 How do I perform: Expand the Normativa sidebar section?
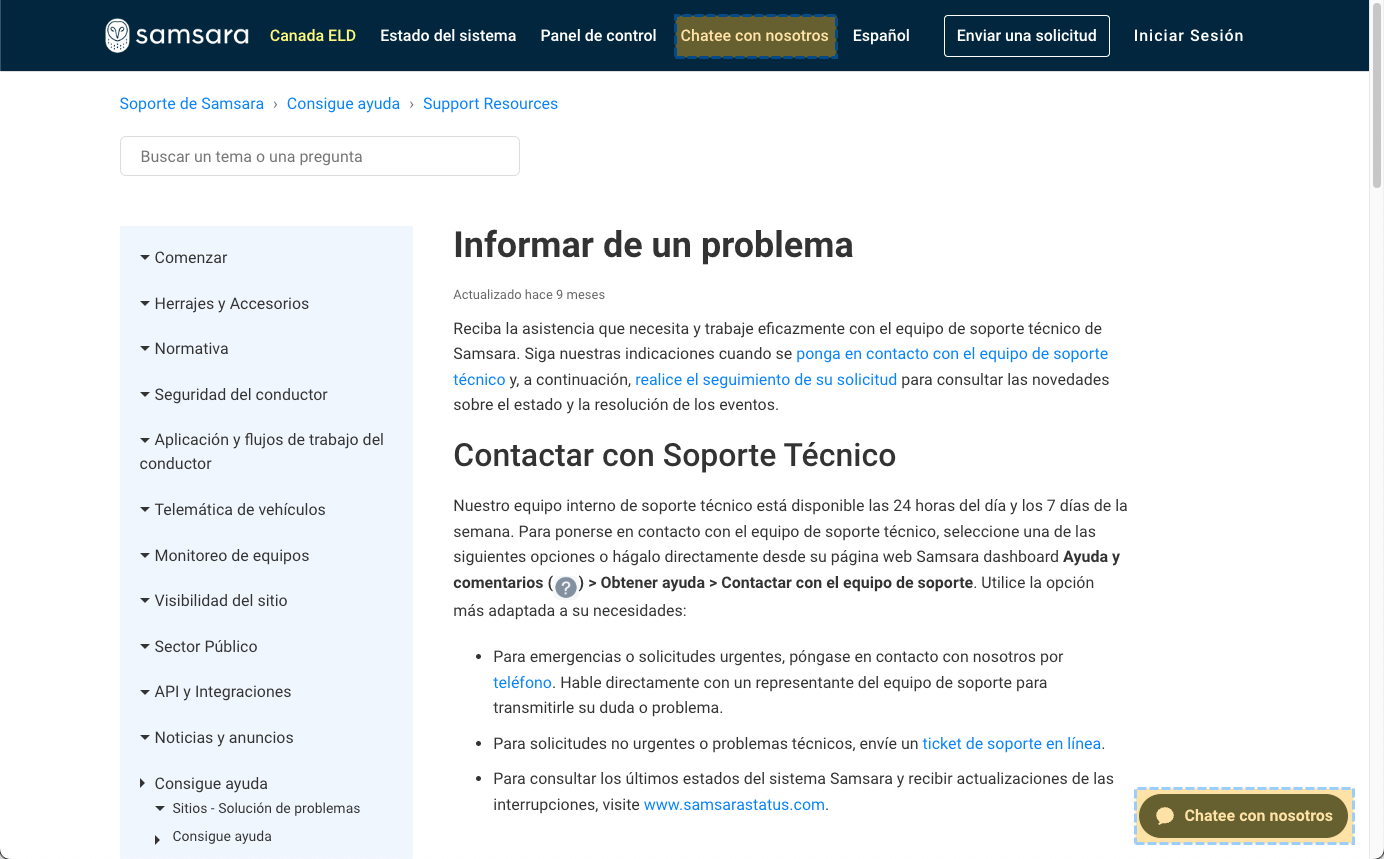184,348
